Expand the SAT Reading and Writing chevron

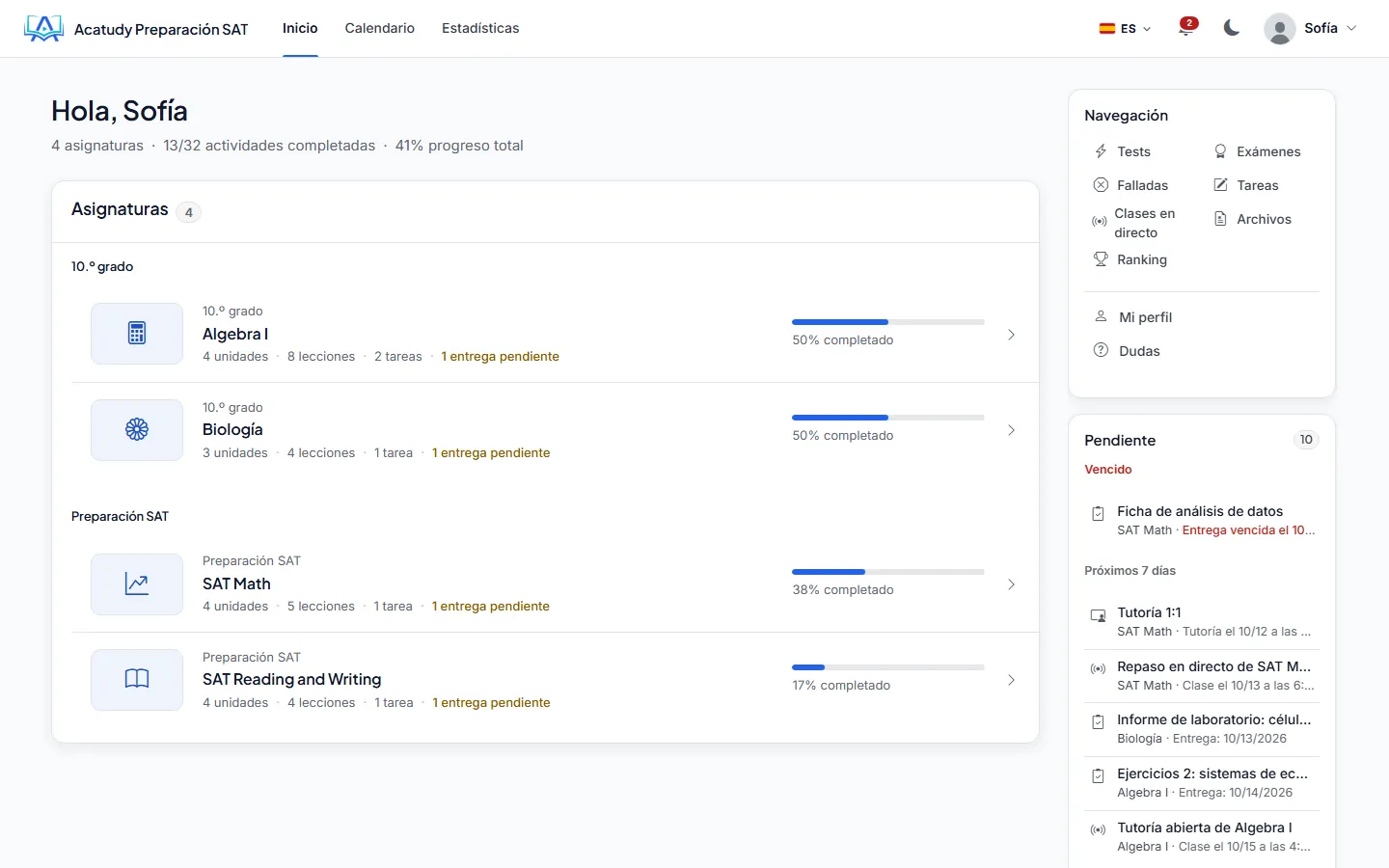pos(1011,680)
